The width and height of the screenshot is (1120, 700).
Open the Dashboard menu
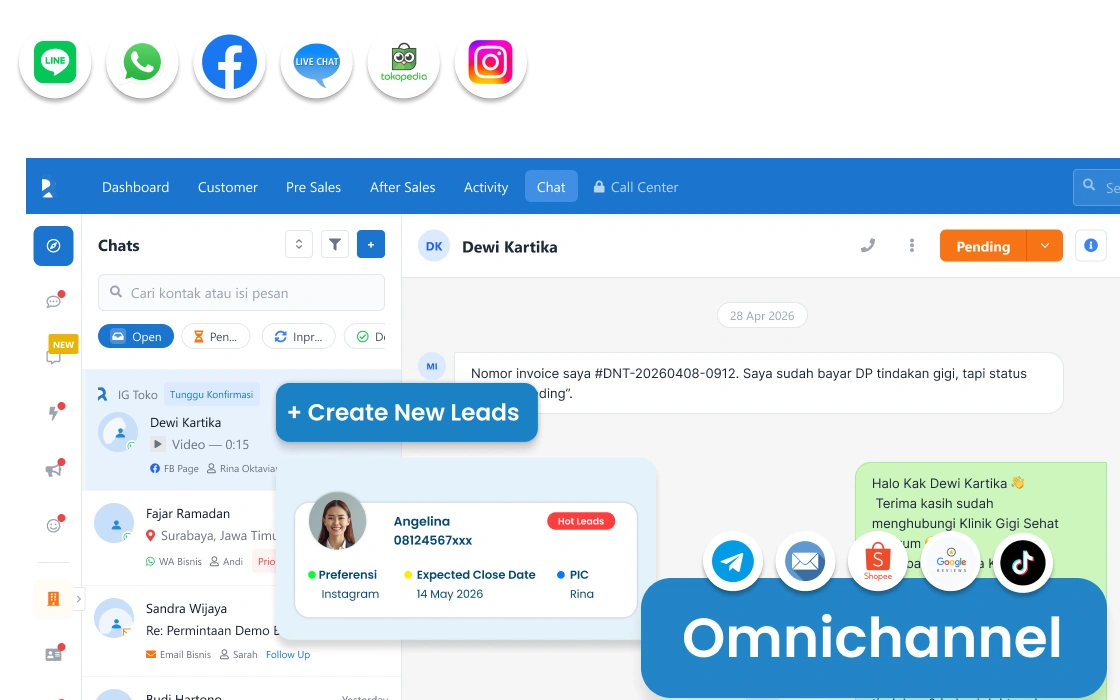(x=136, y=187)
